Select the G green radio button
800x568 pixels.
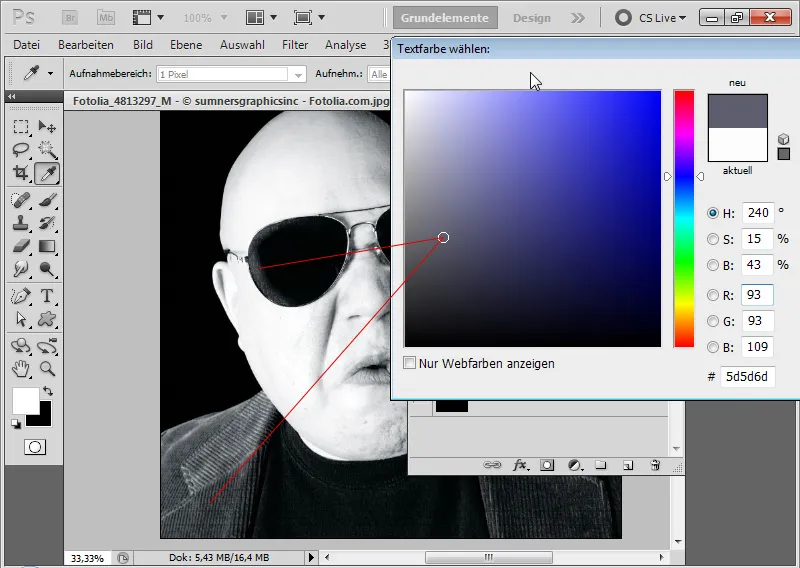pyautogui.click(x=713, y=321)
